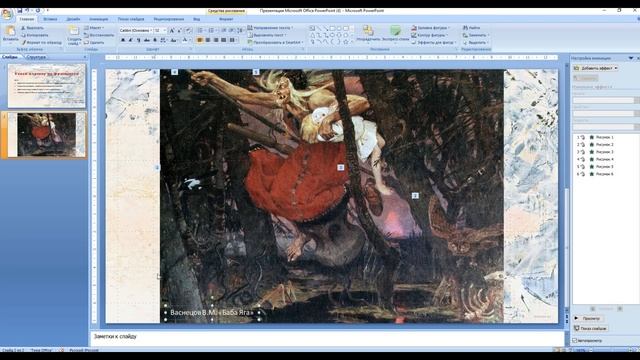Delete the slide with Удалить
Image resolution: width=640 pixels, height=360 pixels.
point(94,42)
